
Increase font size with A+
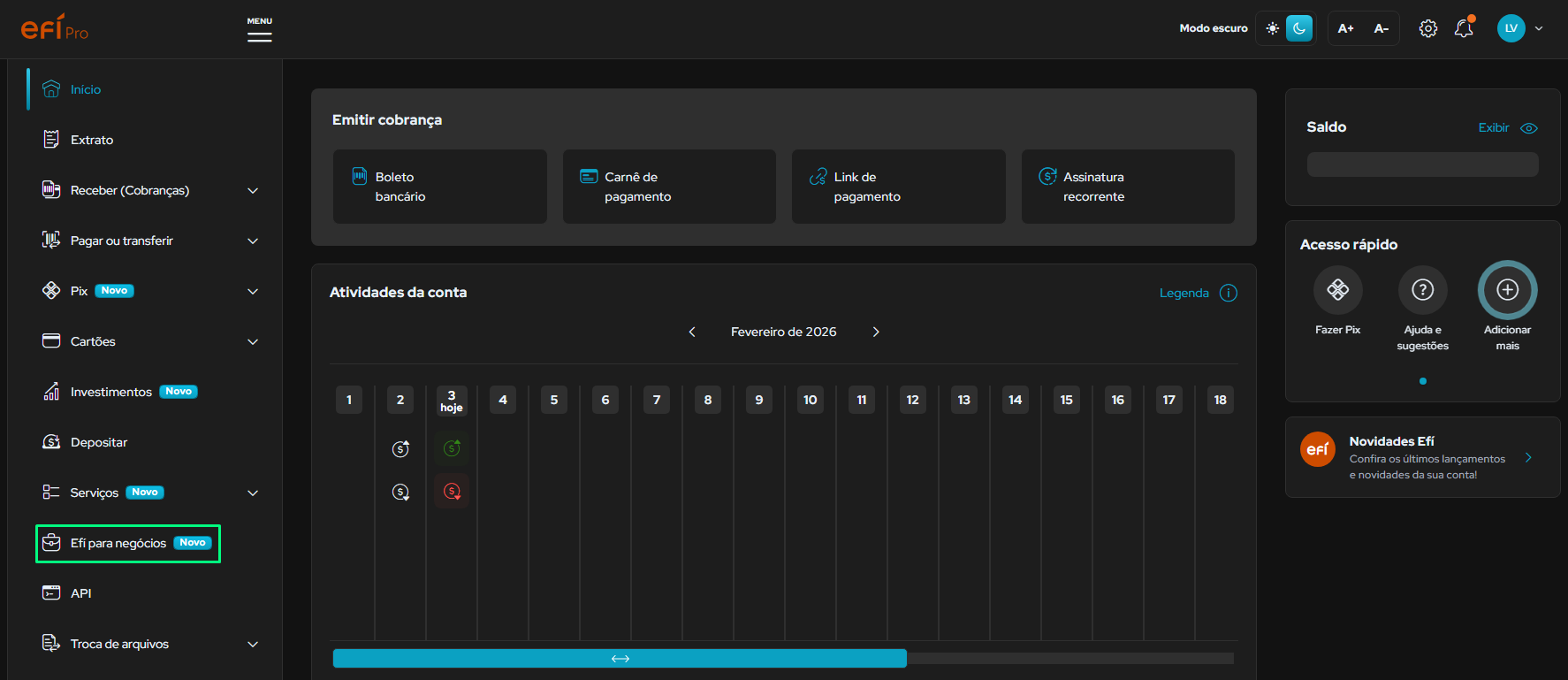(x=1345, y=28)
